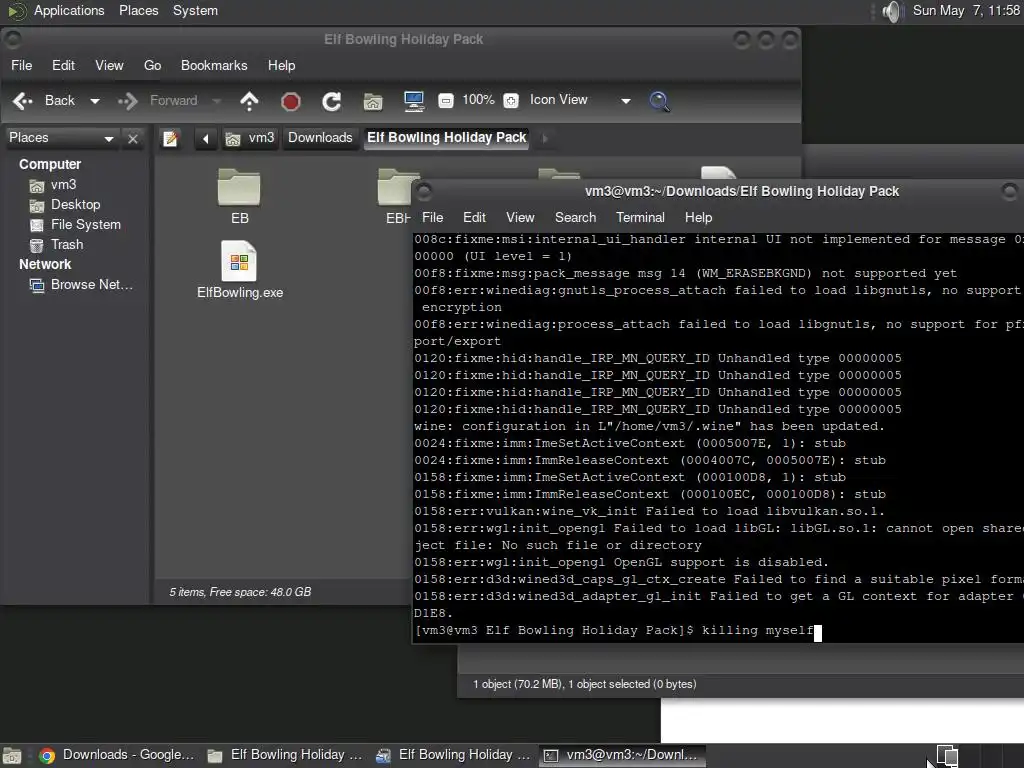This screenshot has height=768, width=1024.
Task: Close the Places side pane
Action: tap(133, 138)
